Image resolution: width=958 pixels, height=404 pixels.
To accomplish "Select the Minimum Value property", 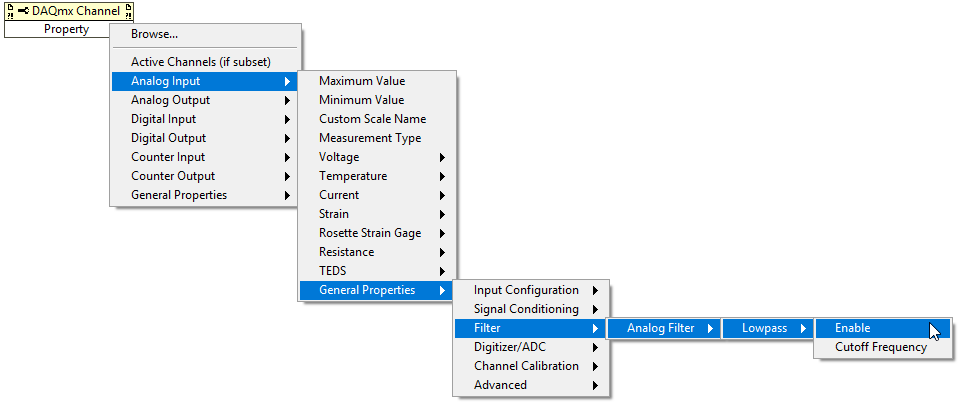I will 361,100.
